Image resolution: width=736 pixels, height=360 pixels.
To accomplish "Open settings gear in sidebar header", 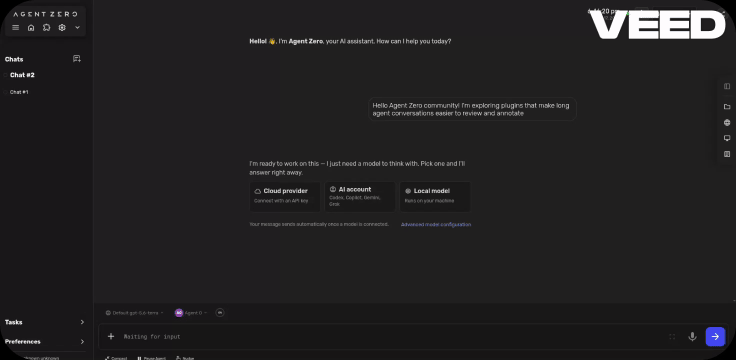I will point(62,28).
